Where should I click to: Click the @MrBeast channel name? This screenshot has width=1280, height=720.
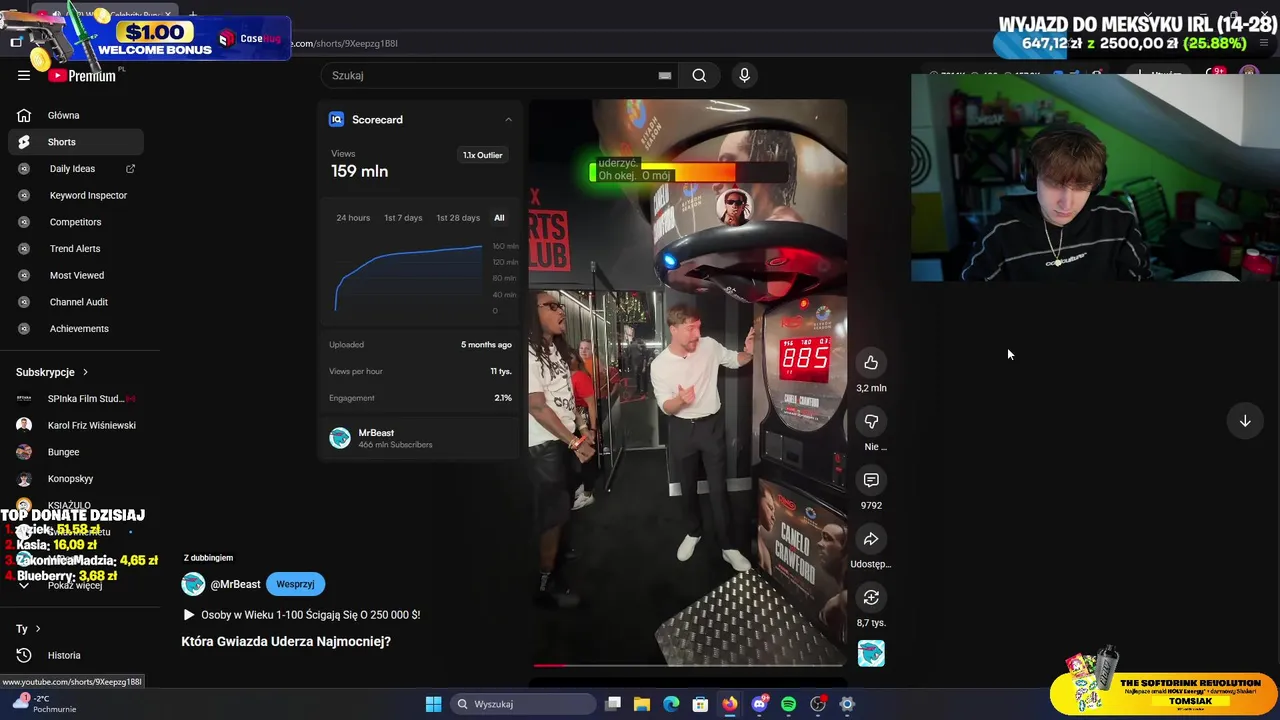tap(235, 584)
